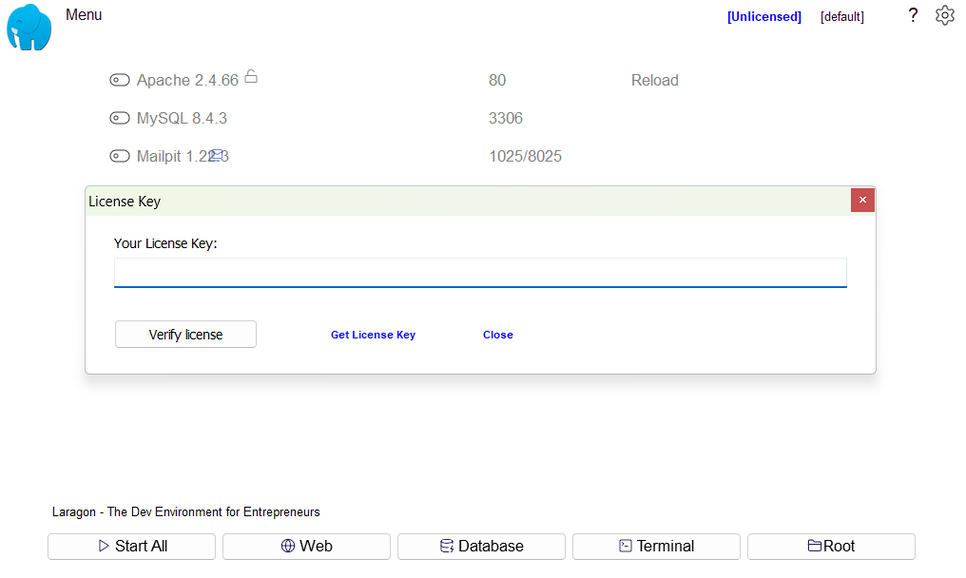Click the Laragon elephant logo
The width and height of the screenshot is (966, 578).
[x=27, y=27]
